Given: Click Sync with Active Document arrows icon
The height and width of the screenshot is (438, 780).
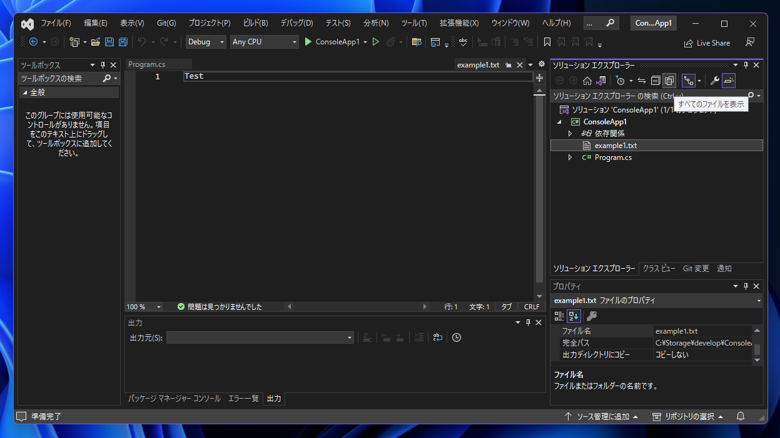Looking at the screenshot, I should coord(642,81).
